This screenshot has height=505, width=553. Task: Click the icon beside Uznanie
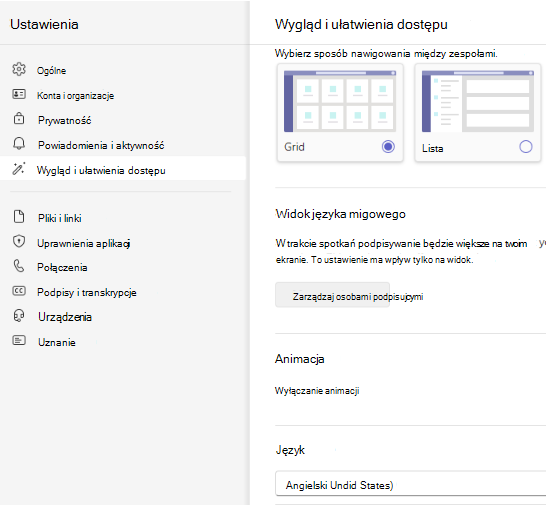click(x=19, y=340)
